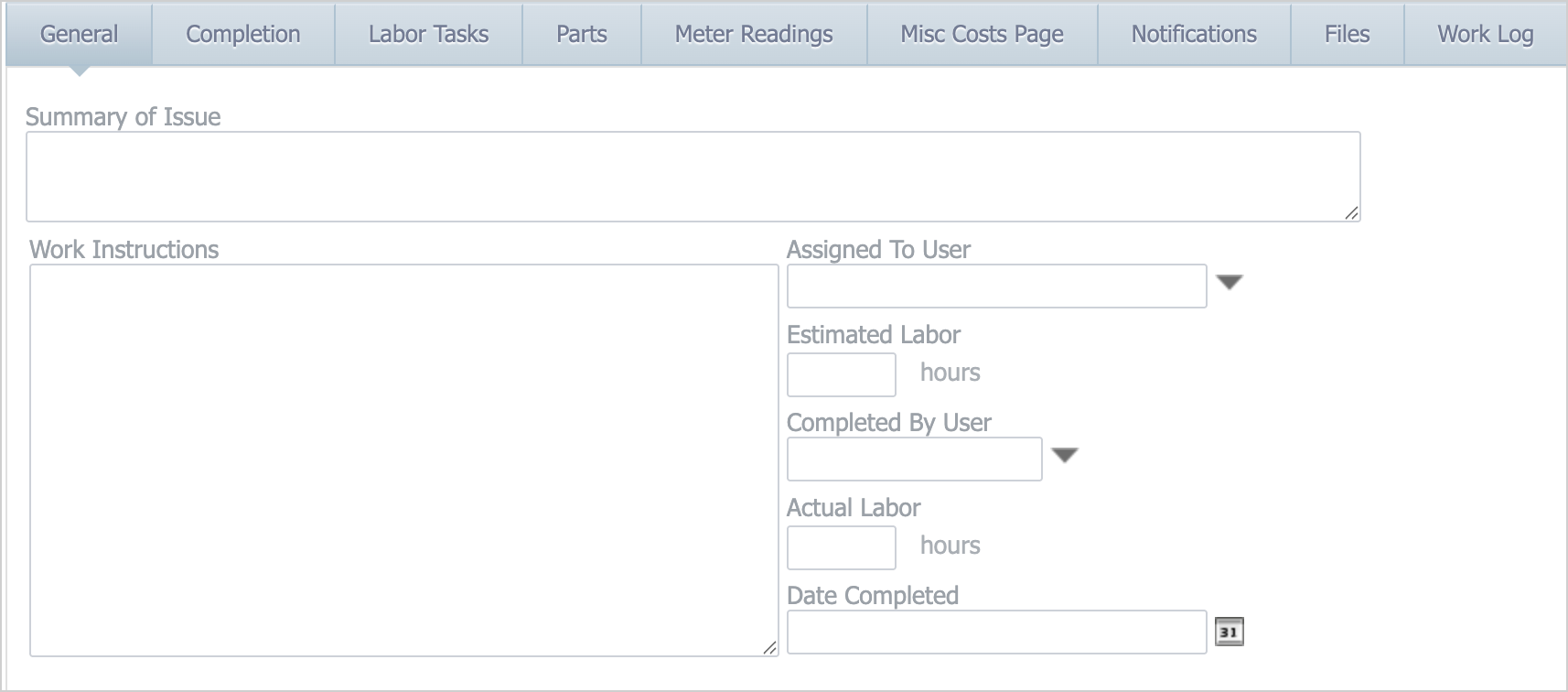Click the Estimated Labor hours field
This screenshot has height=692, width=1568.
click(841, 374)
